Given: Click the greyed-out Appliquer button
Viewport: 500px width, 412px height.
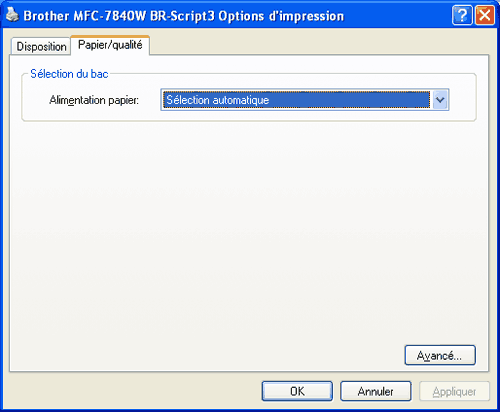Looking at the screenshot, I should 454,391.
